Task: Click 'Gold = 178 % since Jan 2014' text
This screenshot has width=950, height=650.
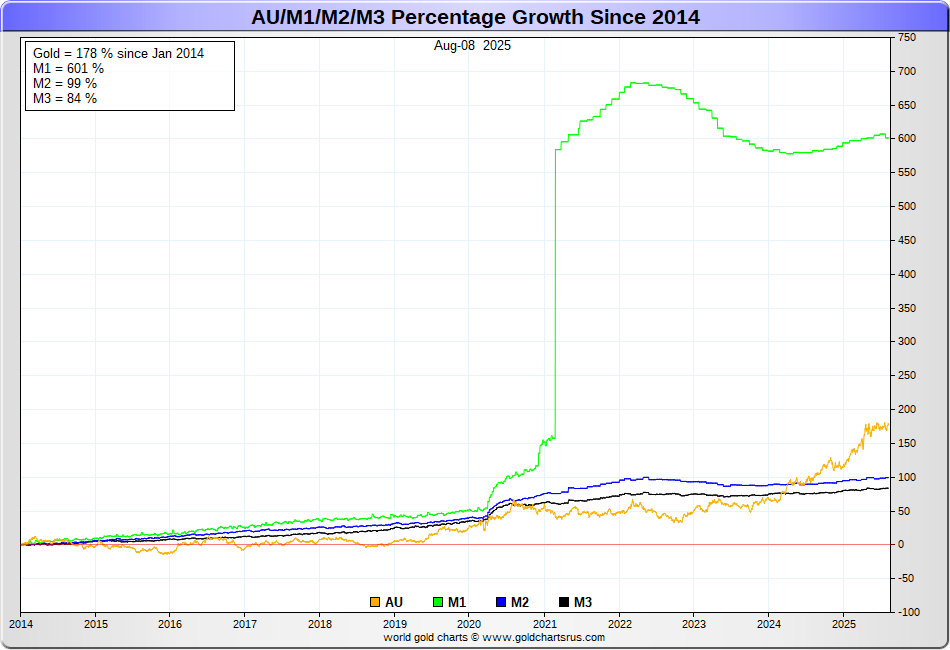Action: coord(118,53)
